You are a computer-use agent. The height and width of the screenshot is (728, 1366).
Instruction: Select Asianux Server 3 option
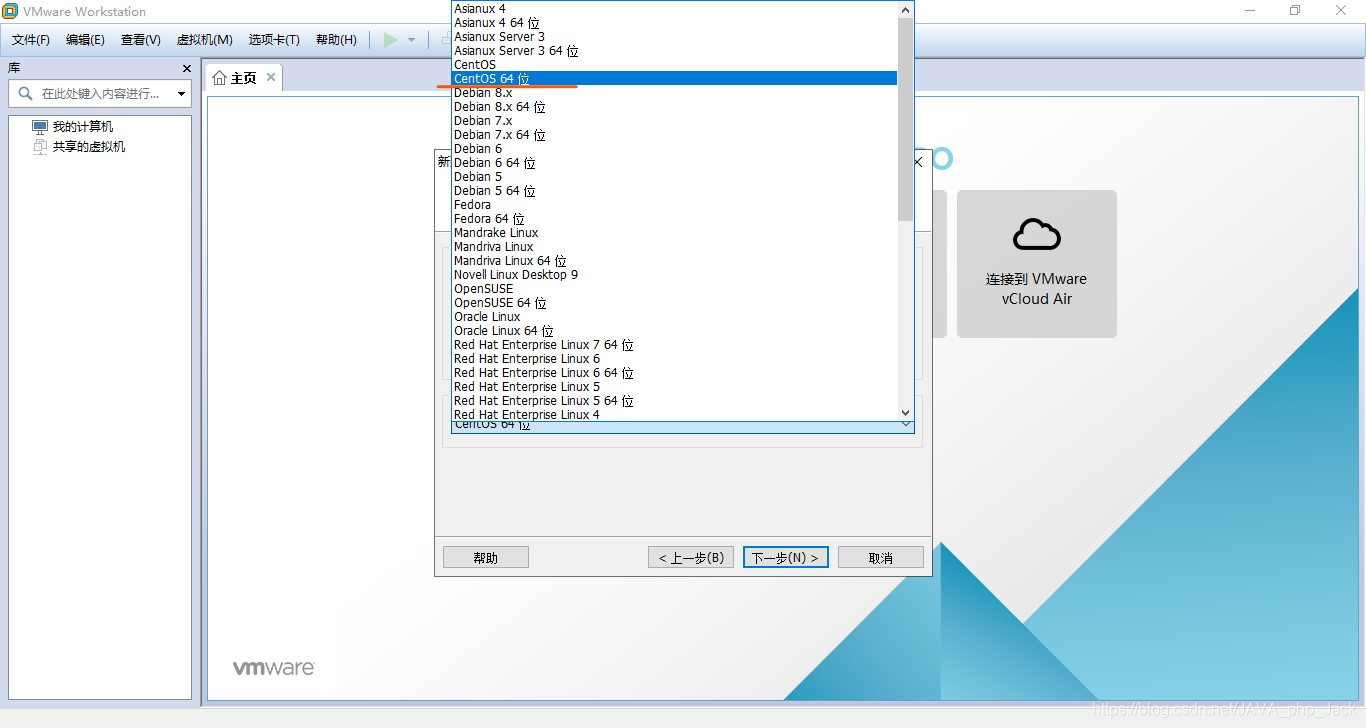click(x=675, y=36)
